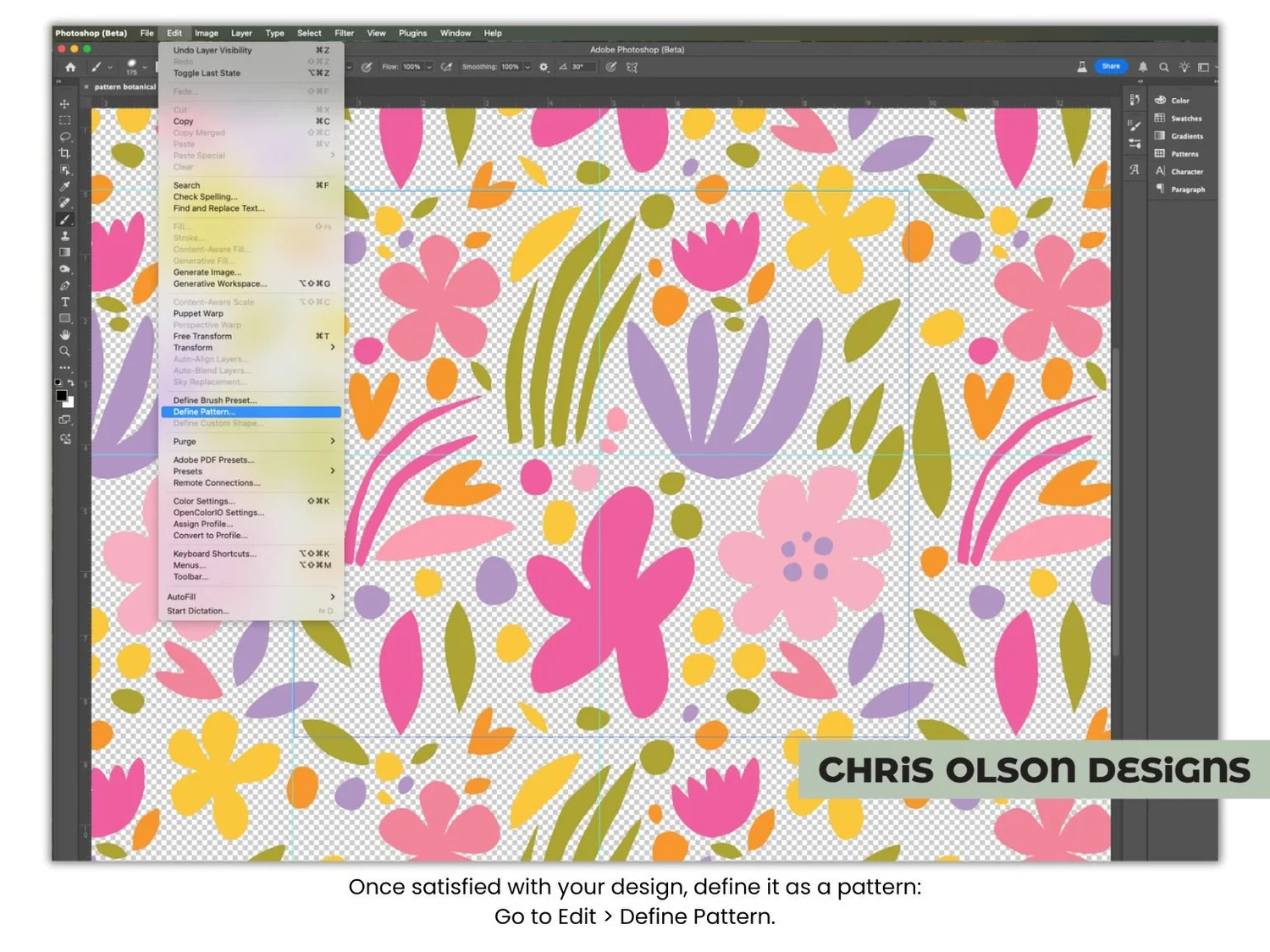Open the Swatches panel

click(1184, 118)
